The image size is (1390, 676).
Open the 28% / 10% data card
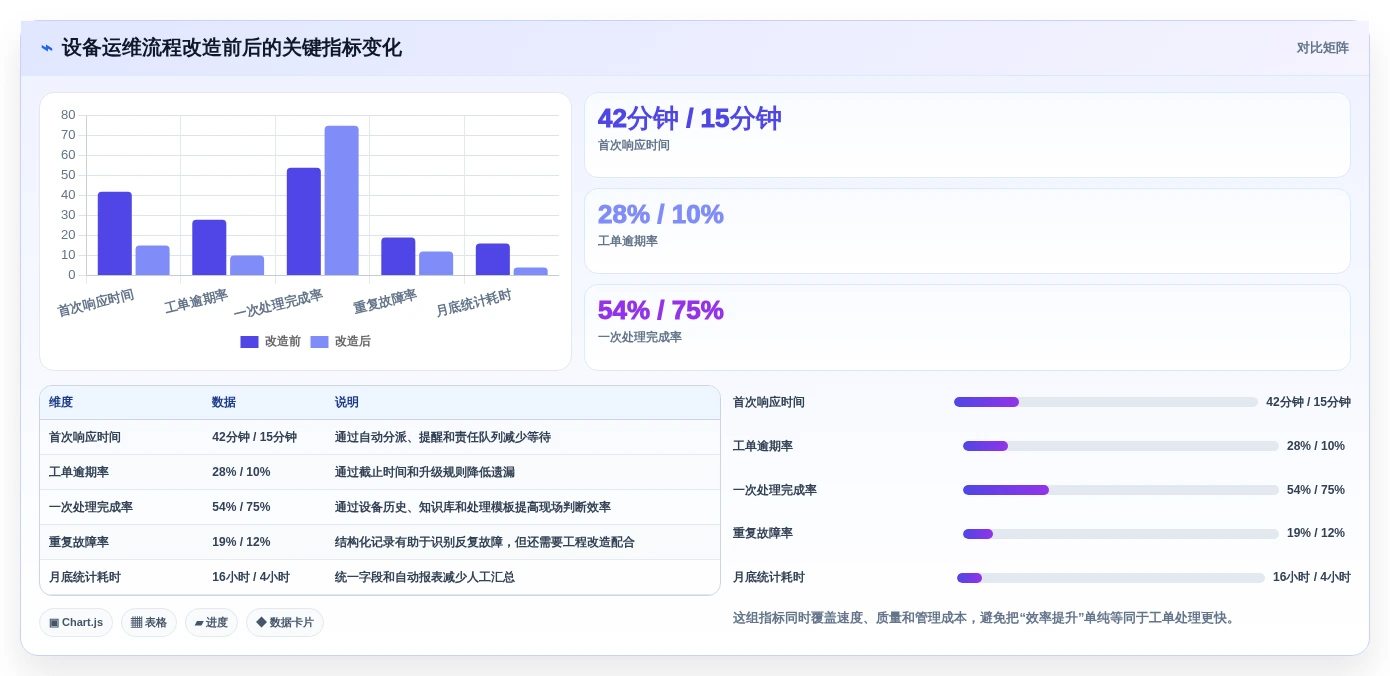(967, 231)
